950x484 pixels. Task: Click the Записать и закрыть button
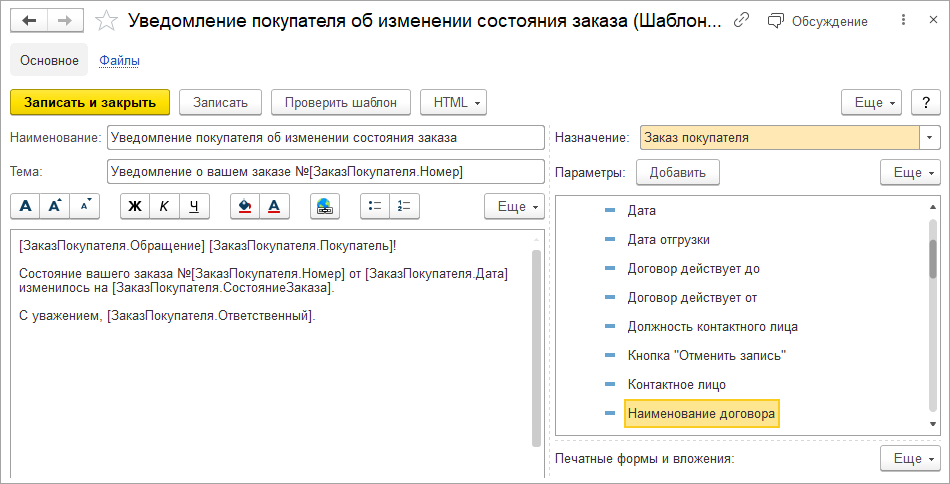(90, 102)
